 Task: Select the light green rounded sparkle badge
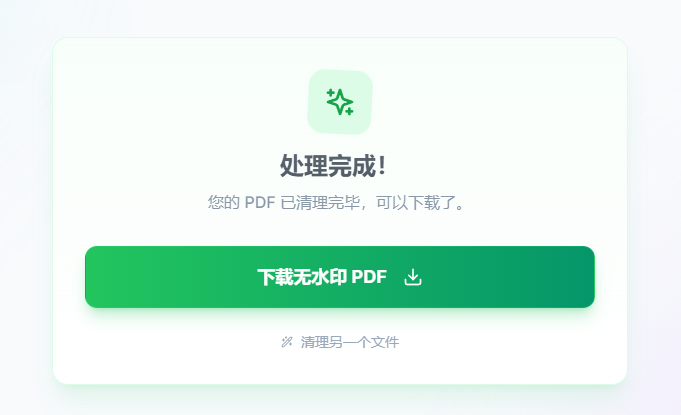(340, 102)
